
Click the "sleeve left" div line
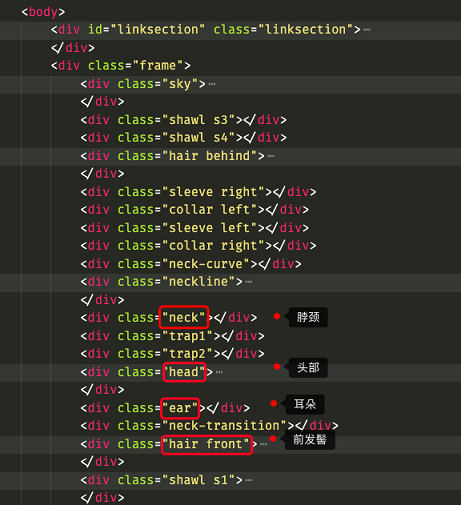coord(195,228)
